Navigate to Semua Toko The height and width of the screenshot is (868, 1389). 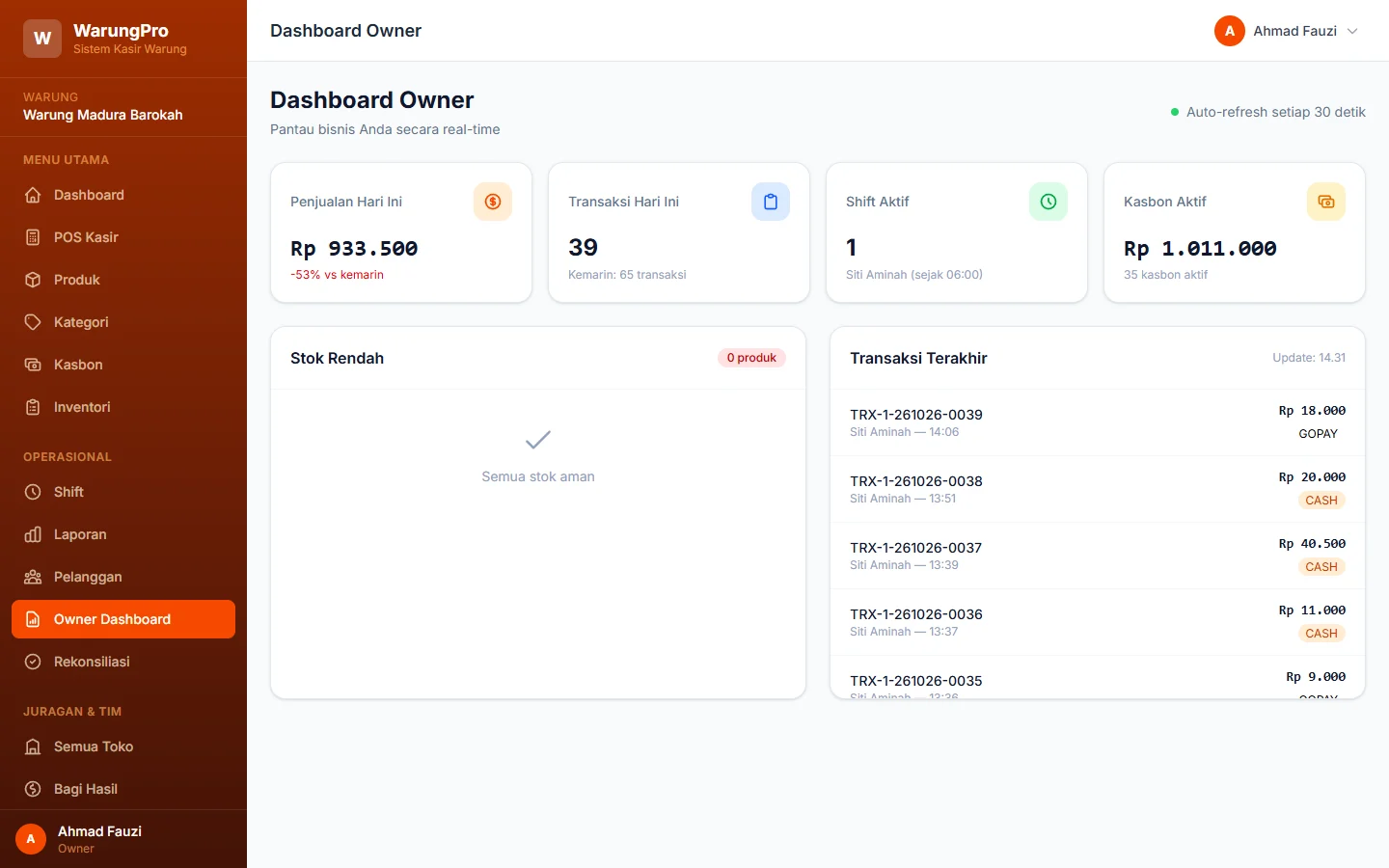123,746
